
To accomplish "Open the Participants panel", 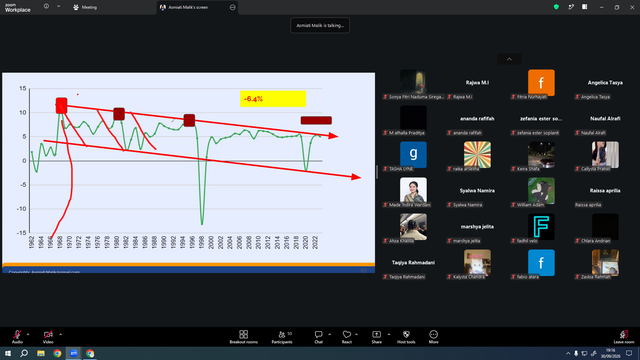I will 282,337.
